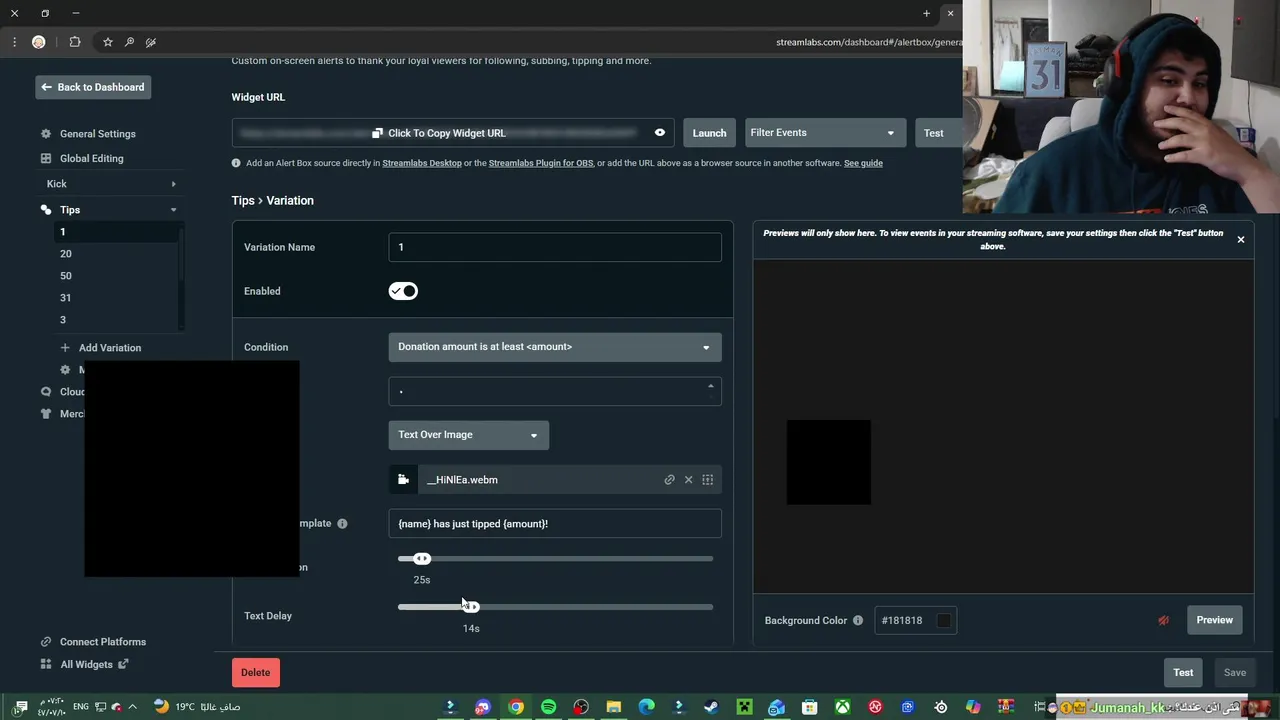Close the preview notice banner
Screen dimensions: 1280x720
click(1241, 240)
